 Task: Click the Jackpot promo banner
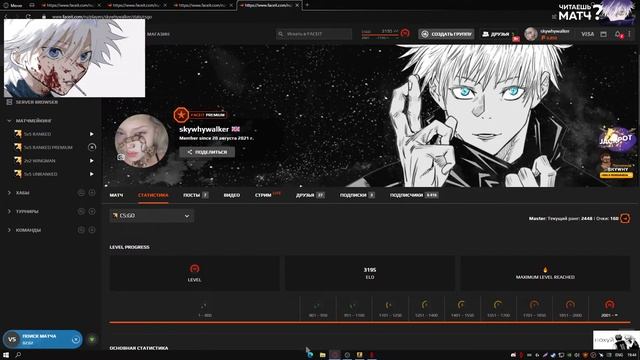click(x=616, y=140)
